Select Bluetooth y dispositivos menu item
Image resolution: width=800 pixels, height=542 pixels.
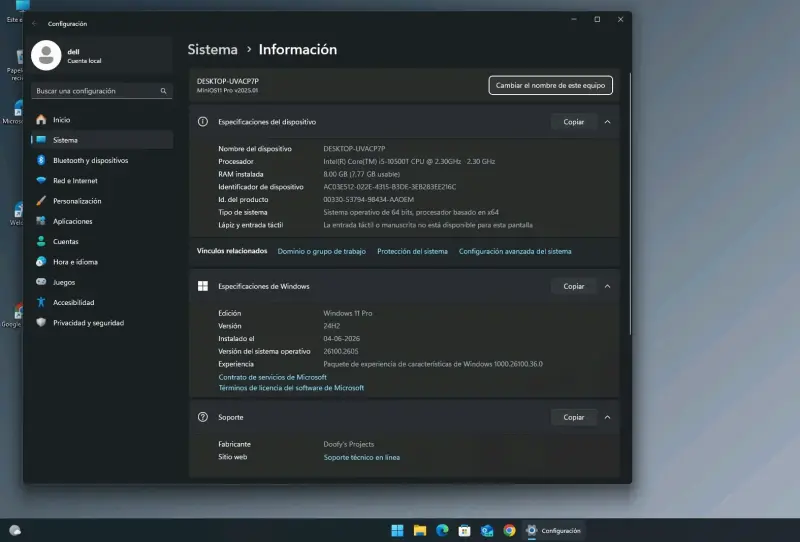click(x=102, y=160)
